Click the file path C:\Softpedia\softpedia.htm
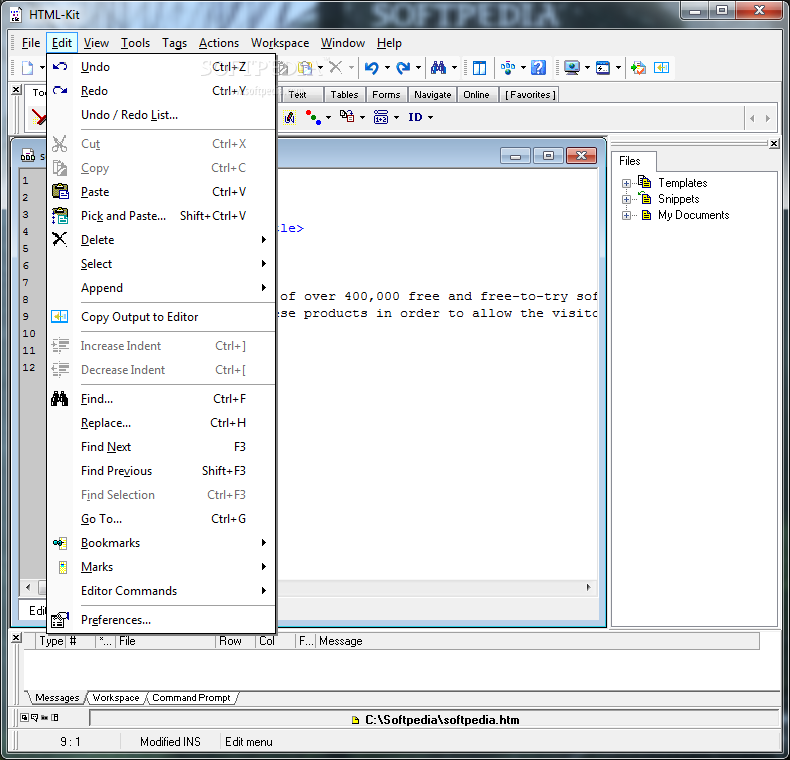The height and width of the screenshot is (760, 790). (x=442, y=720)
